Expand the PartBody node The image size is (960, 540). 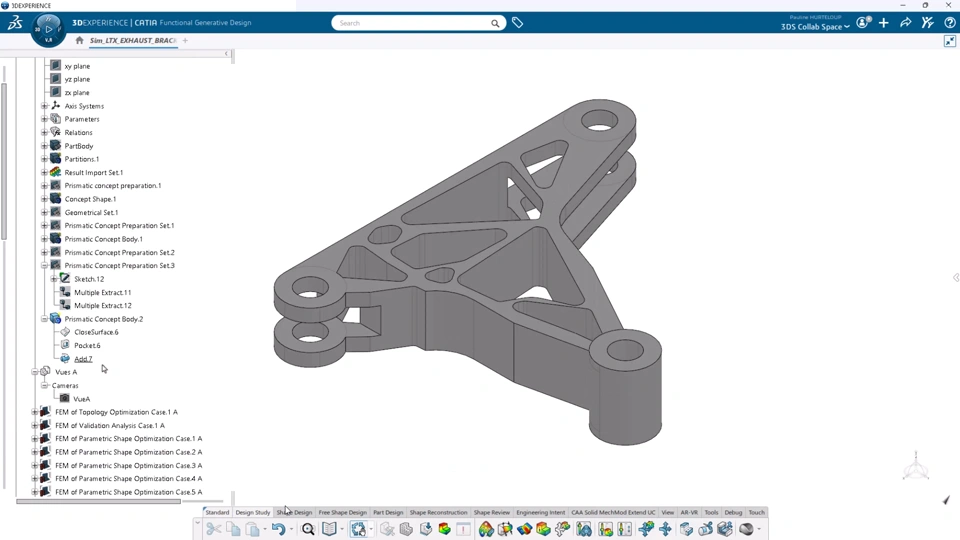[44, 146]
